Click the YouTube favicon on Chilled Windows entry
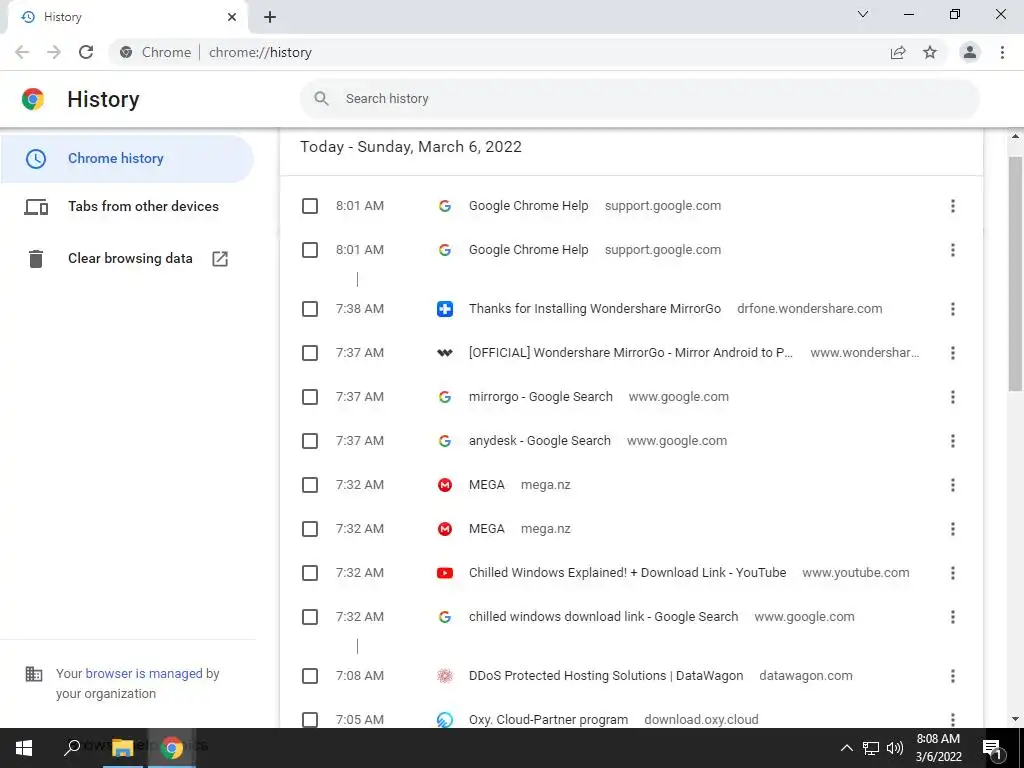The width and height of the screenshot is (1024, 768). (x=445, y=573)
